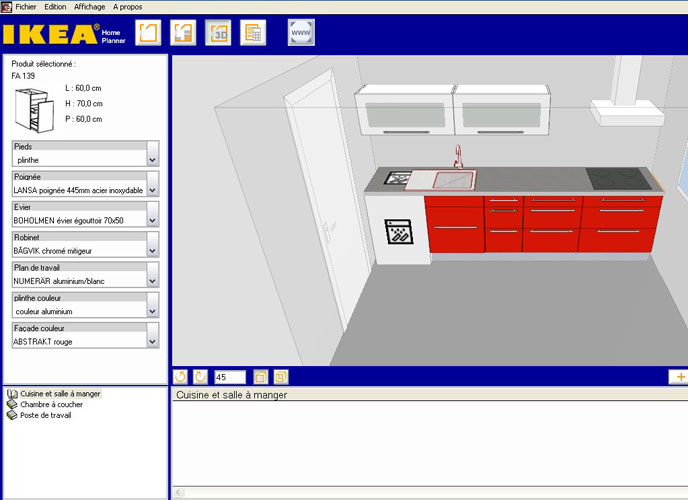Expand the Plan de travail dropdown arrow
Screen dimensions: 688x500
click(x=153, y=275)
